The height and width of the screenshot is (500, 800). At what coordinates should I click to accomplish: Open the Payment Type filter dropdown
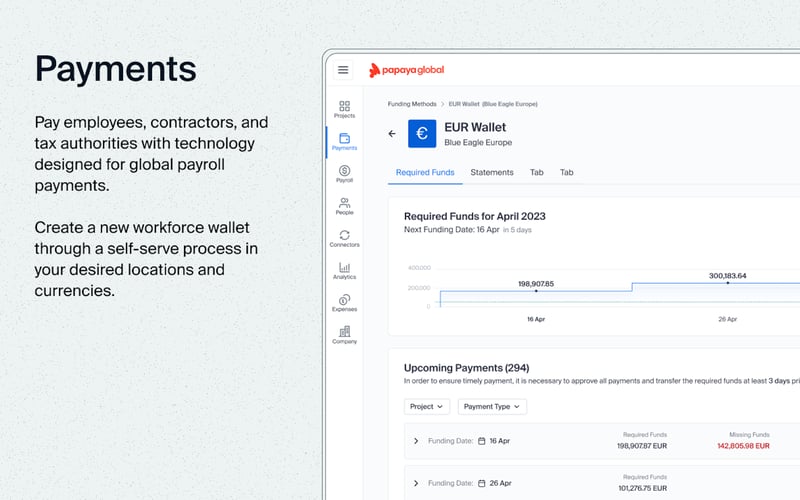[x=492, y=407]
